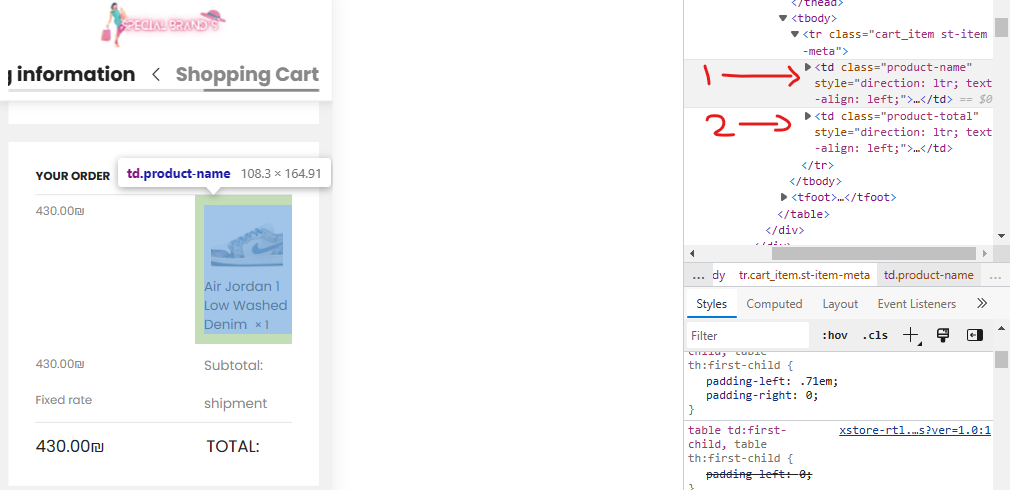This screenshot has width=1010, height=490.
Task: Open the Computed tab
Action: pyautogui.click(x=774, y=304)
